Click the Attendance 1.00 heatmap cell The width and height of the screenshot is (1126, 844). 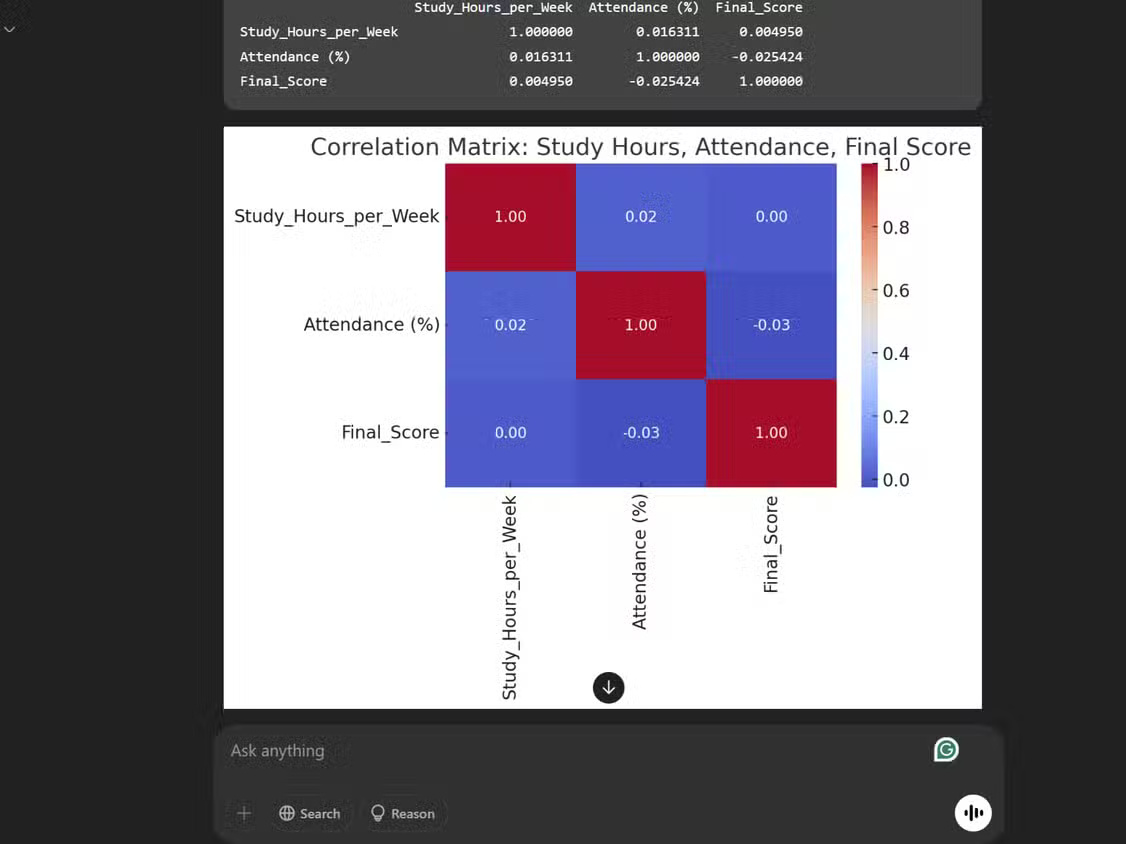pyautogui.click(x=641, y=325)
